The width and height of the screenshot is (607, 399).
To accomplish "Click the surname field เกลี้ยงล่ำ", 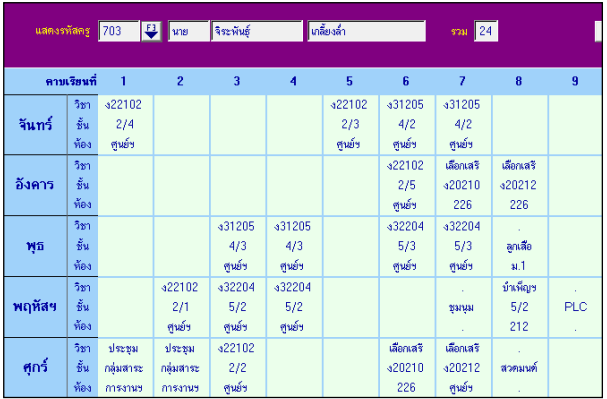I will [x=367, y=31].
